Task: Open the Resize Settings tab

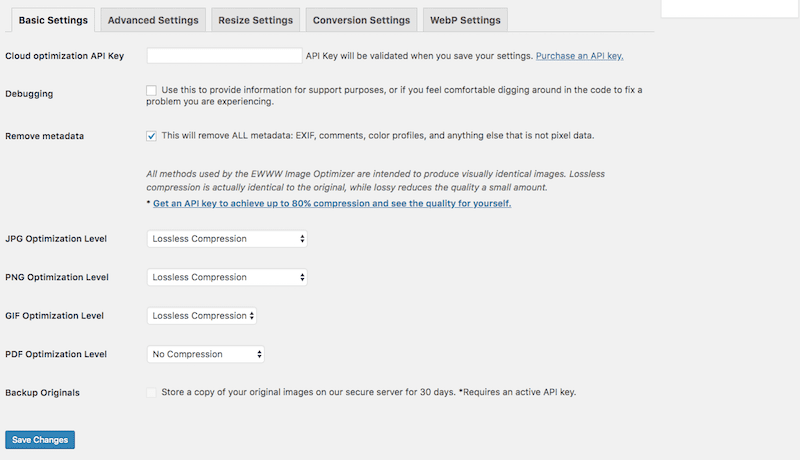Action: pos(256,20)
